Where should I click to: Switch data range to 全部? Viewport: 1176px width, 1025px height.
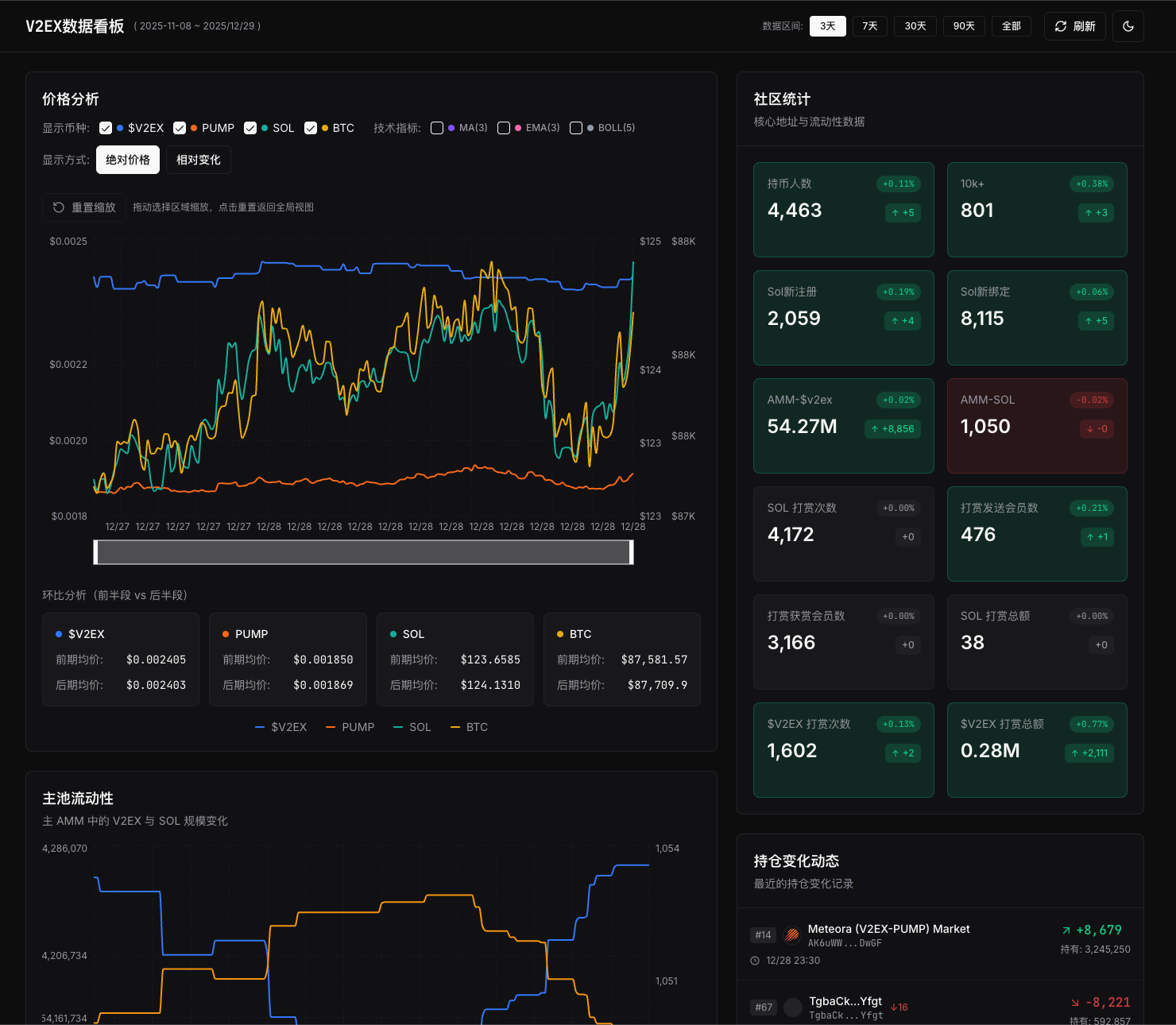[1011, 26]
